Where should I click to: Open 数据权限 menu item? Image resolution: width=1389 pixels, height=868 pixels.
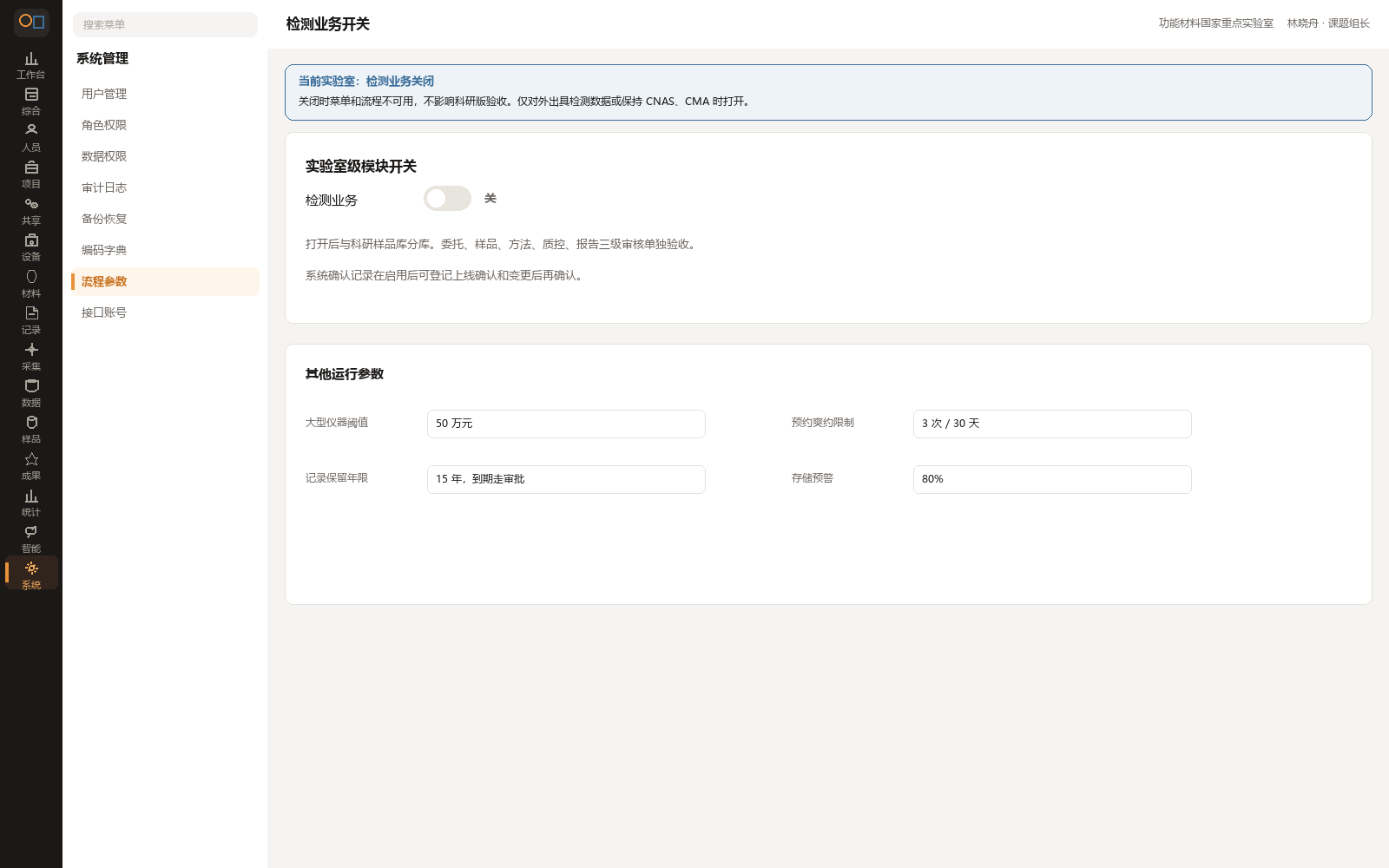[165, 156]
